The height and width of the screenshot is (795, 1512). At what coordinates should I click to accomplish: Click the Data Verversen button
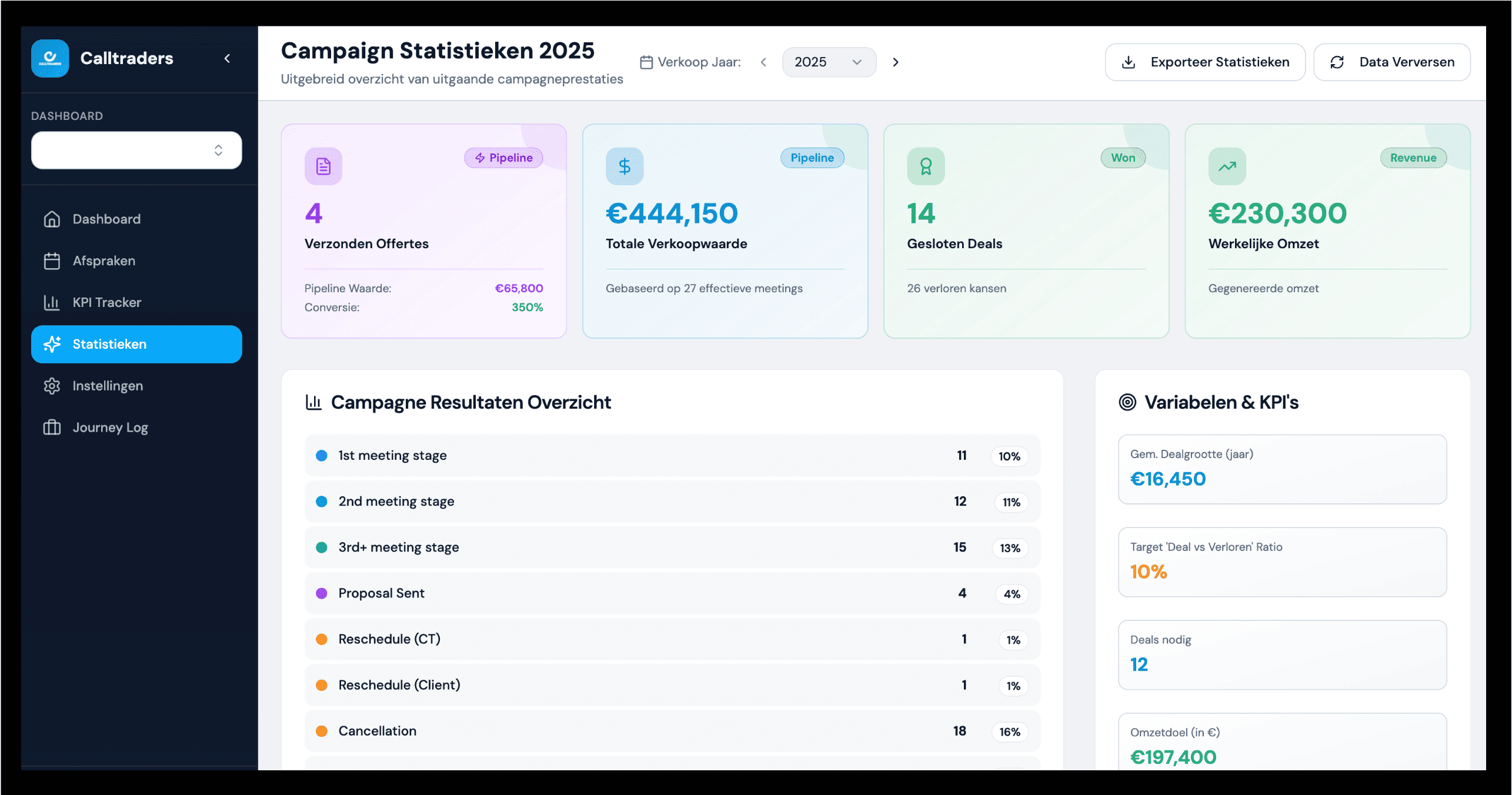pos(1392,62)
